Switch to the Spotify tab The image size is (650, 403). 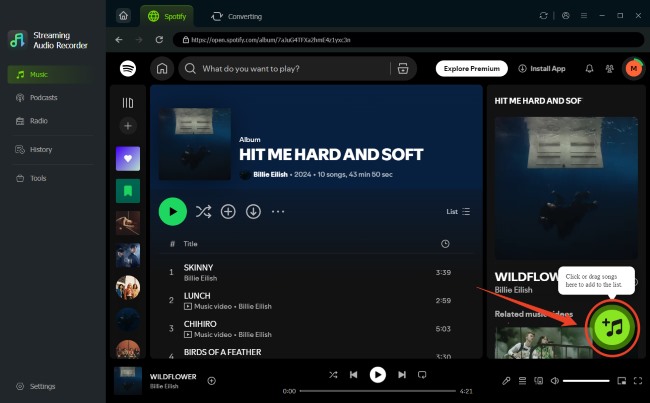(x=167, y=16)
